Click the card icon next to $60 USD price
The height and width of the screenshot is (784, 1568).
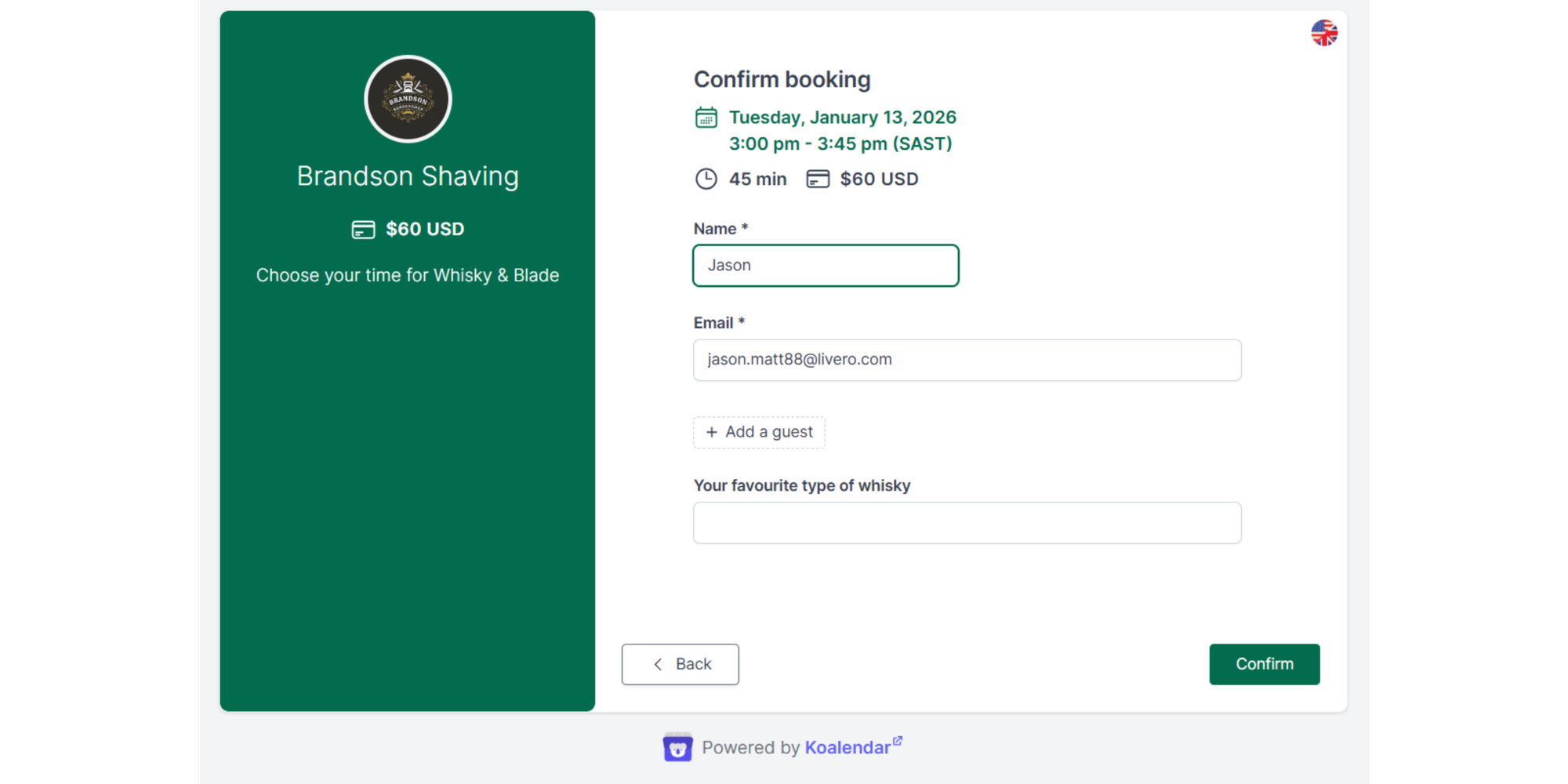818,179
